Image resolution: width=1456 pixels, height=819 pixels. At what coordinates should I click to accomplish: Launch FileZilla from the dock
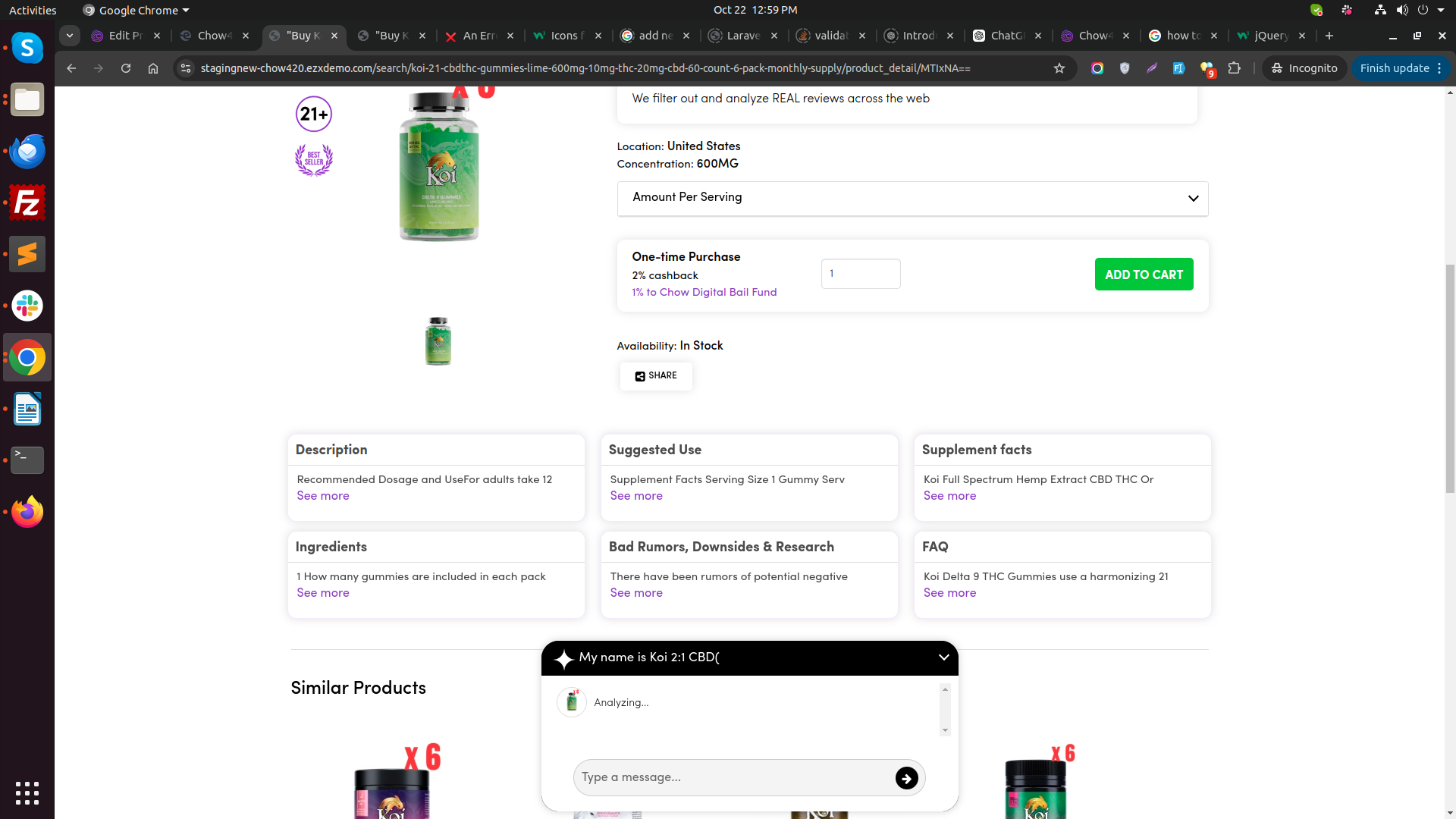27,203
